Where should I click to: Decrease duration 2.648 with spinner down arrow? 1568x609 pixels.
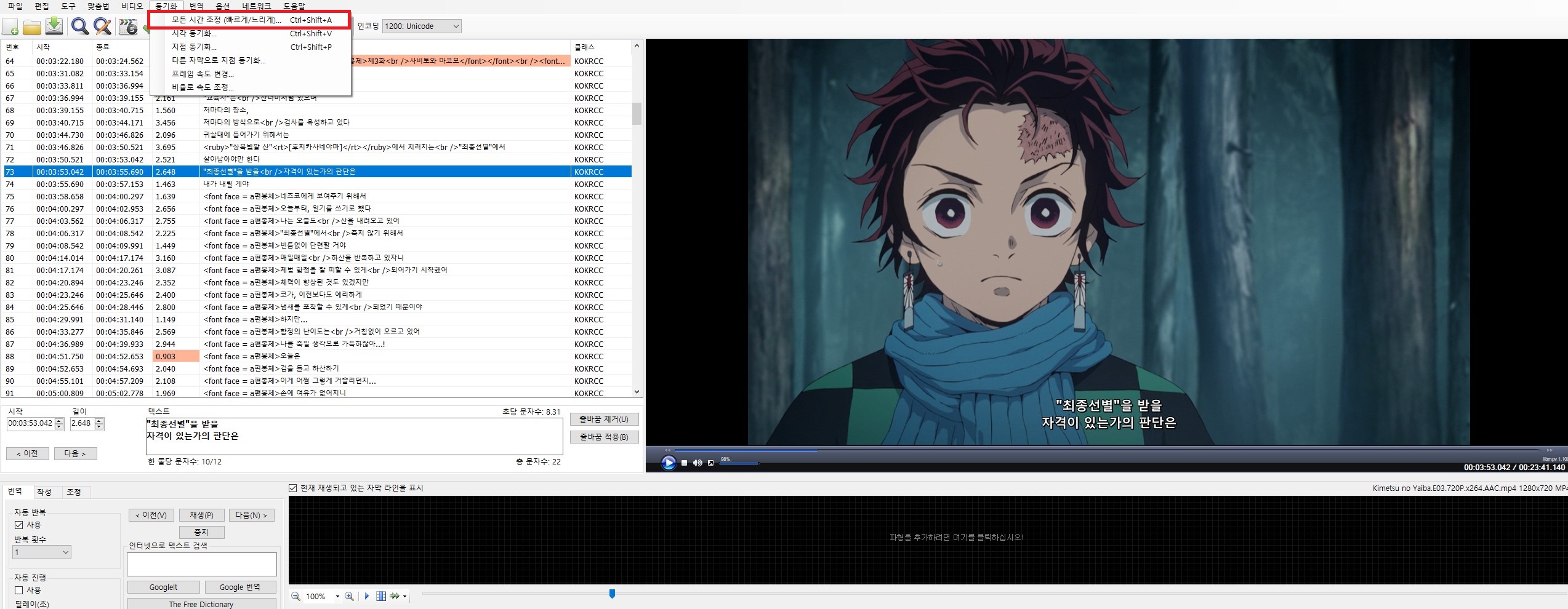[99, 426]
